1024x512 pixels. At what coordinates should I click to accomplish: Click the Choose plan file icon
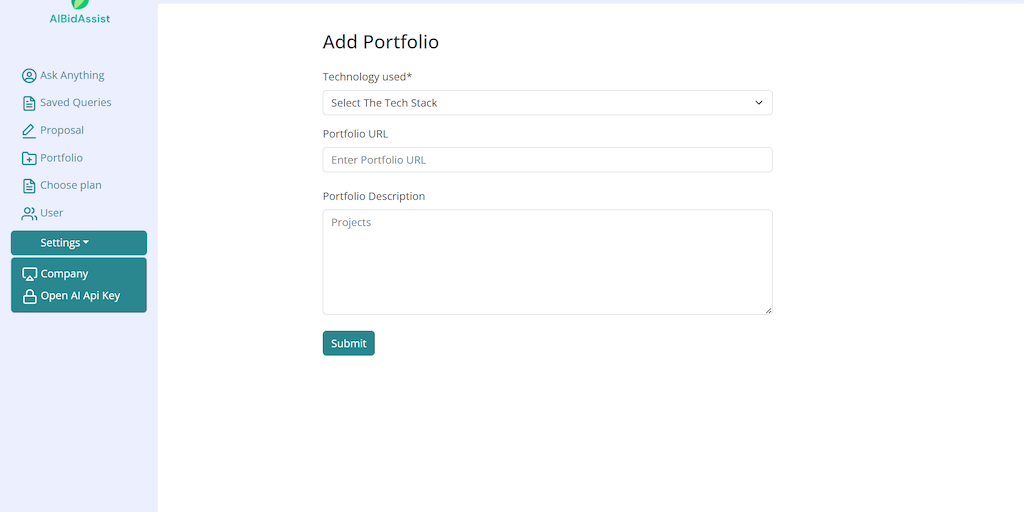click(29, 186)
